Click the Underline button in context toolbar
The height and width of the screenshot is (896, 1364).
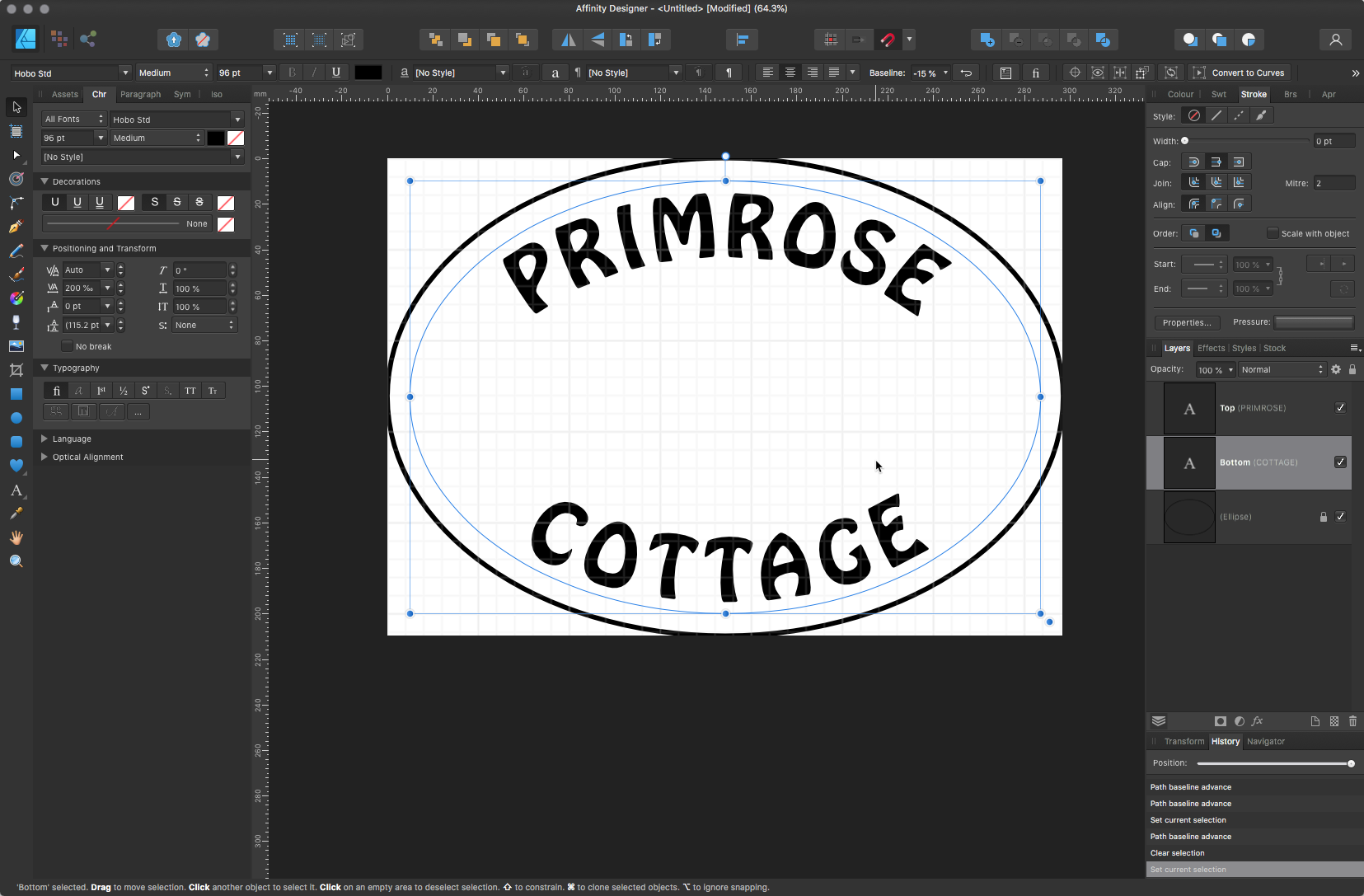(336, 73)
